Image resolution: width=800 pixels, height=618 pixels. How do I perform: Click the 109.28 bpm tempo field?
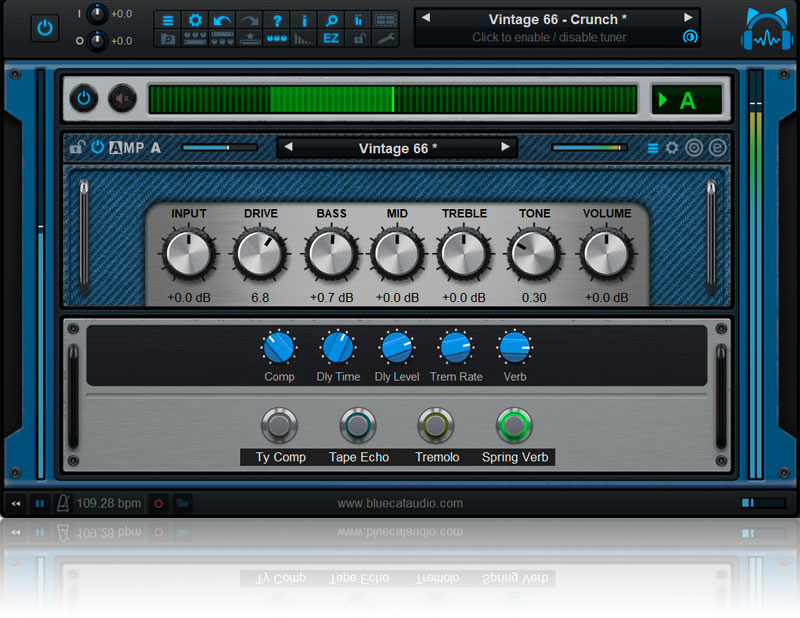[107, 503]
